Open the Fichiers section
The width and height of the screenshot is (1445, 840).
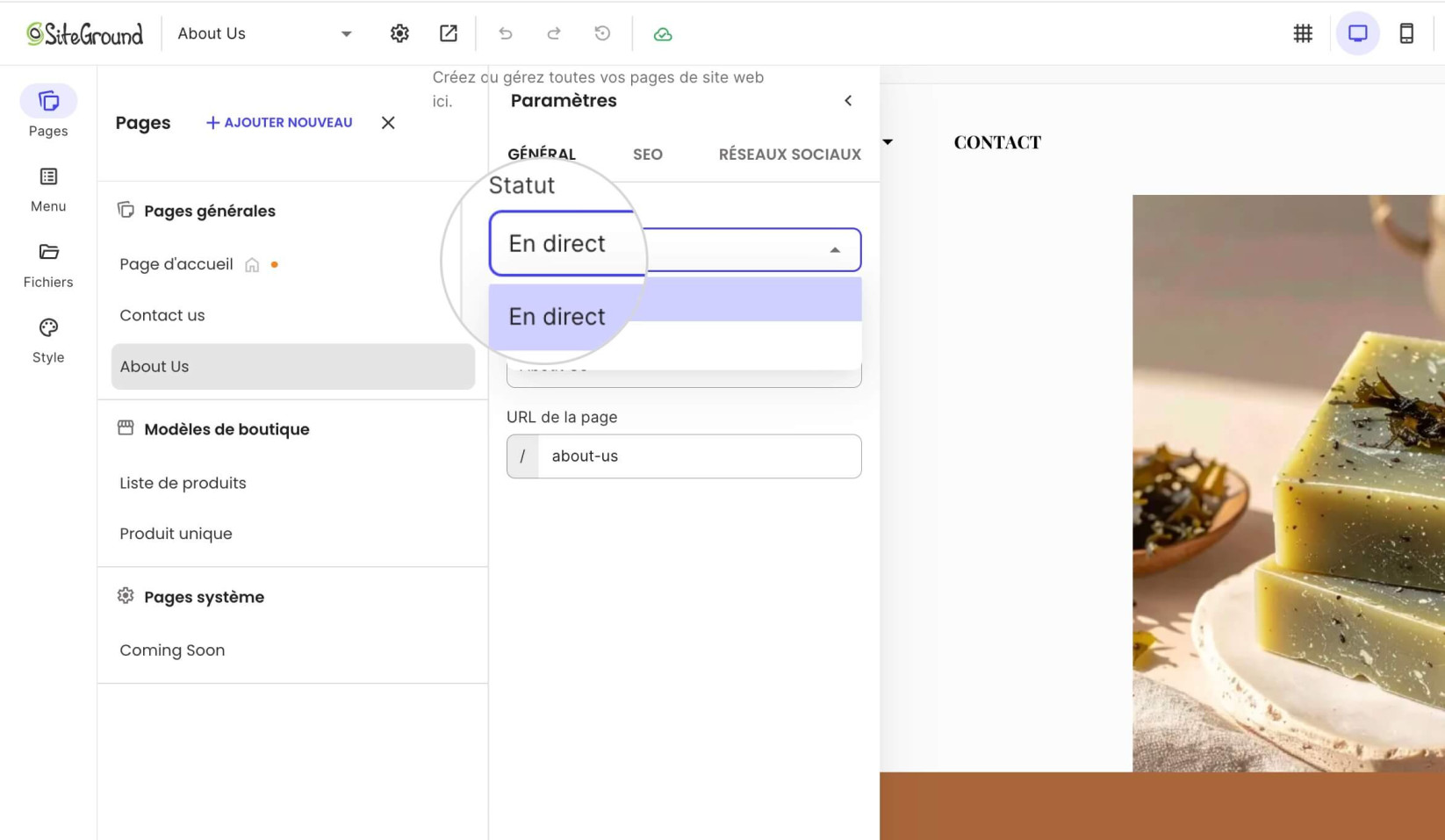[x=48, y=265]
